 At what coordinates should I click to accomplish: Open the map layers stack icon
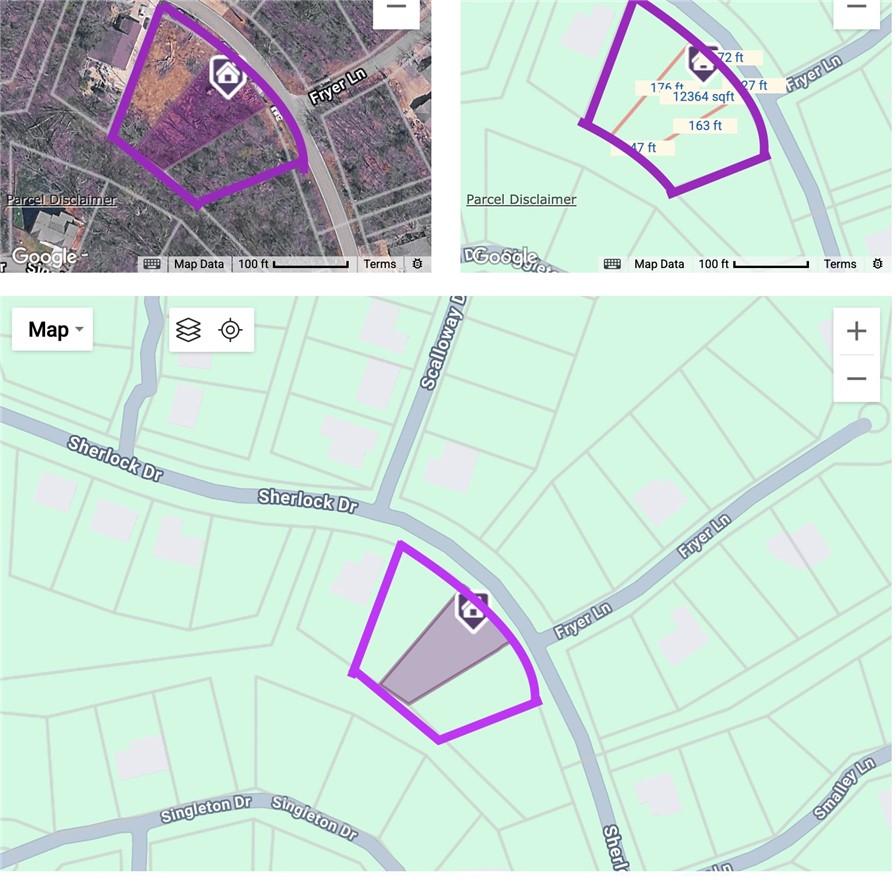188,331
